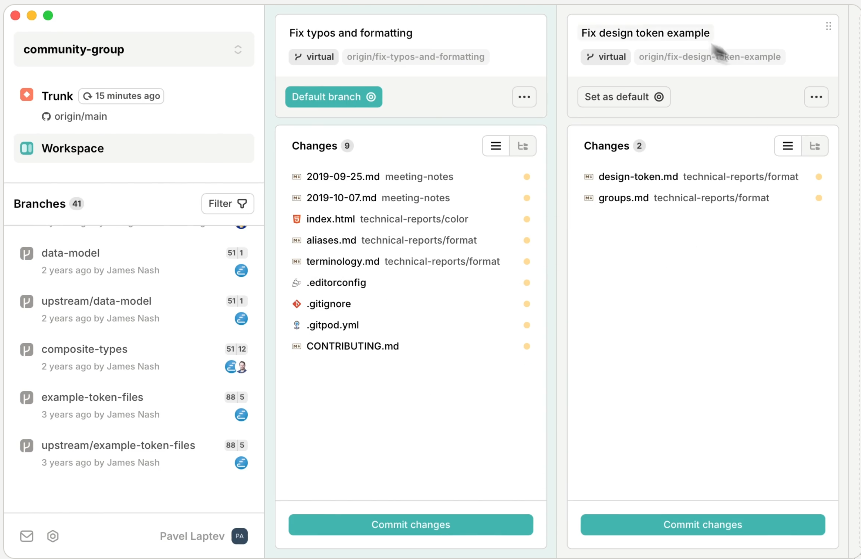Screen dimensions: 861x559
Task: Switch first Changes panel to tree view
Action: tap(523, 146)
